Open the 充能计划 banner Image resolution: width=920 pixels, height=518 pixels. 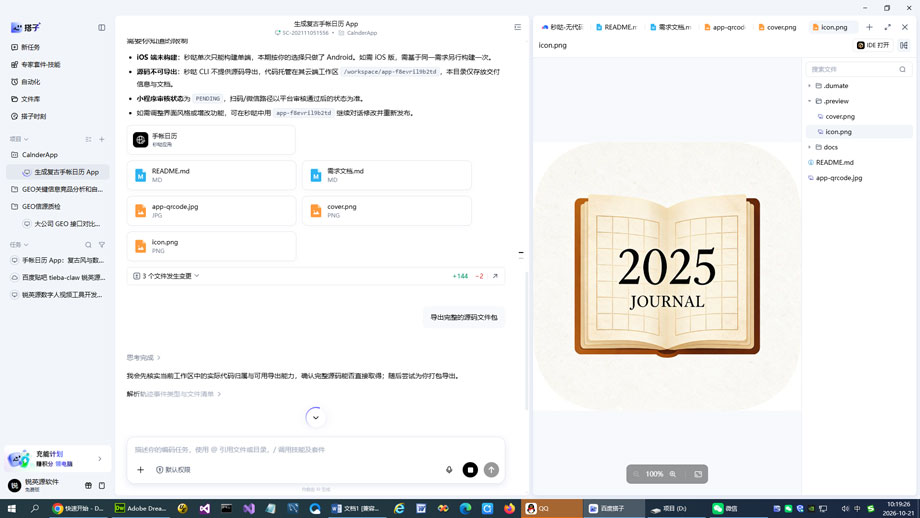click(58, 458)
